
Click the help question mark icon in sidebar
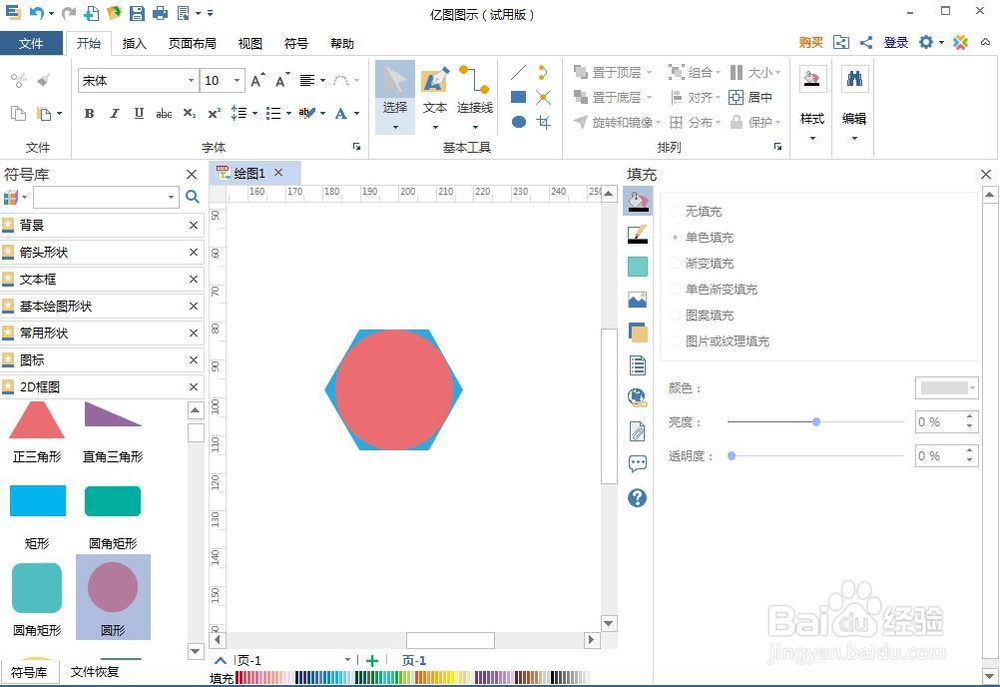pos(637,497)
